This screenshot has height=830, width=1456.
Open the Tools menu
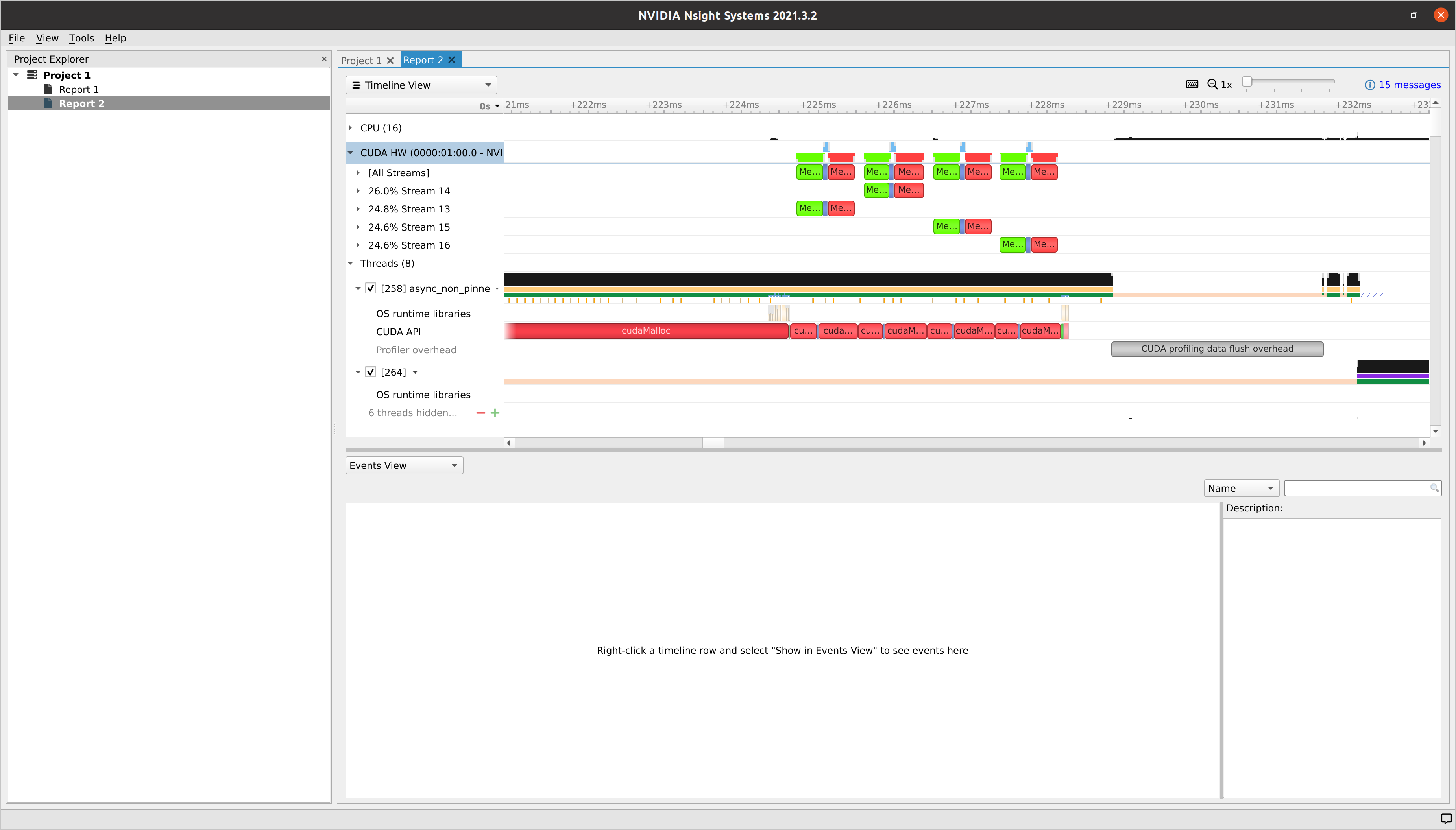[x=81, y=38]
